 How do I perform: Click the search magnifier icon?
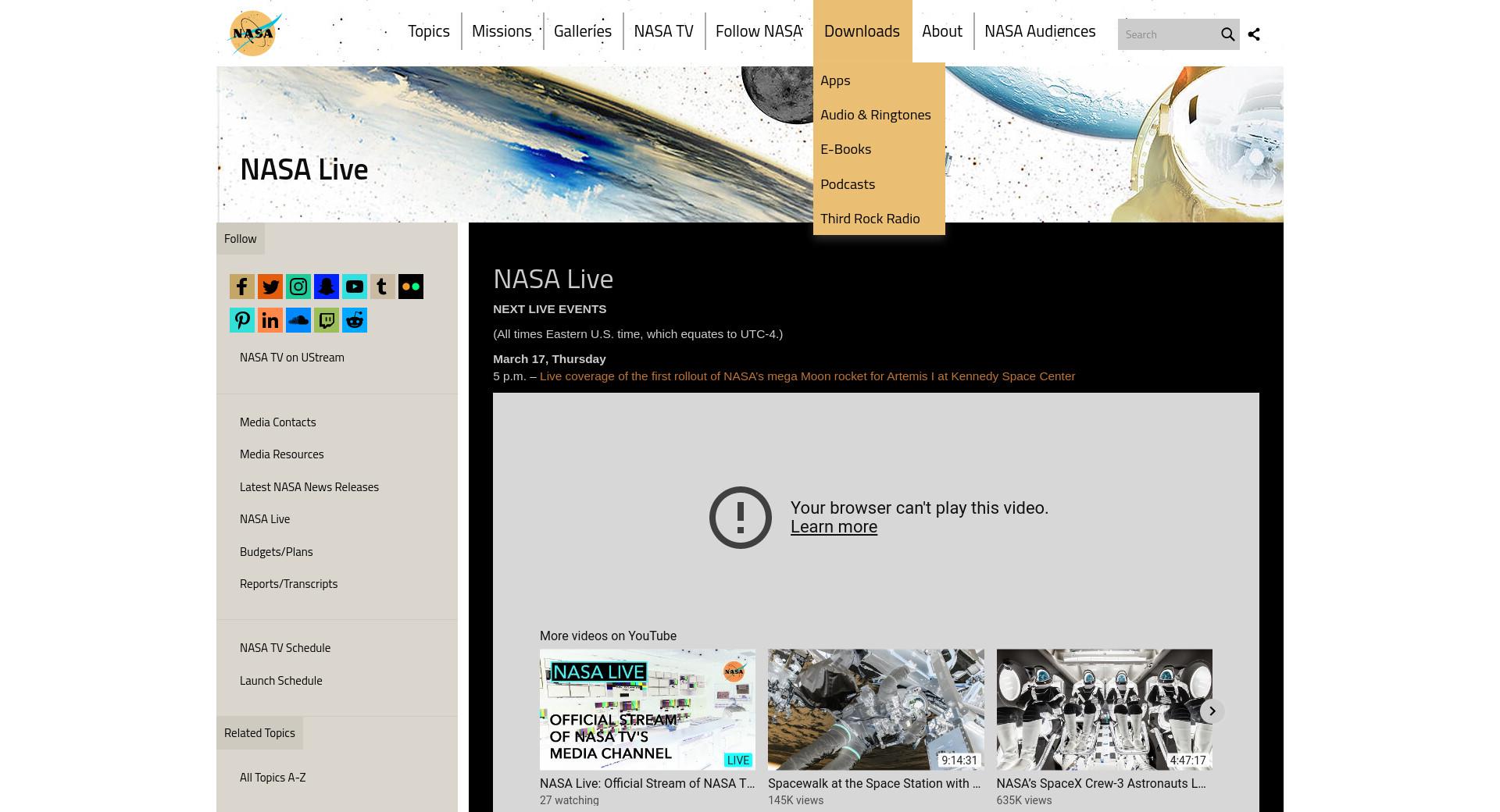(1227, 34)
